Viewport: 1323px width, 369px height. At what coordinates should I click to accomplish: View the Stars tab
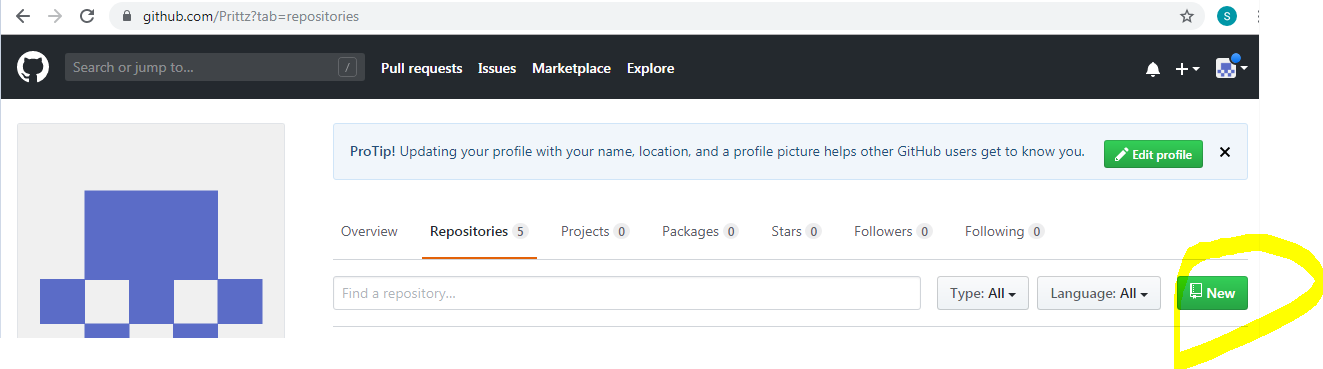(796, 231)
